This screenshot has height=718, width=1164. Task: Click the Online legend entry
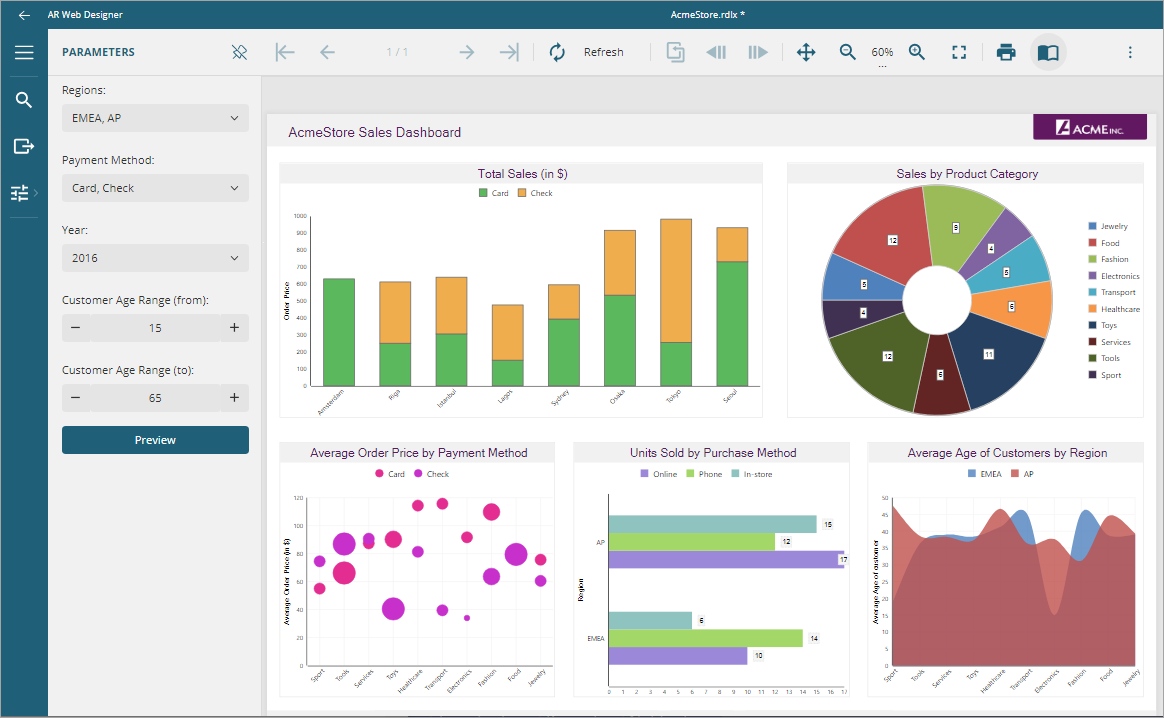point(659,474)
